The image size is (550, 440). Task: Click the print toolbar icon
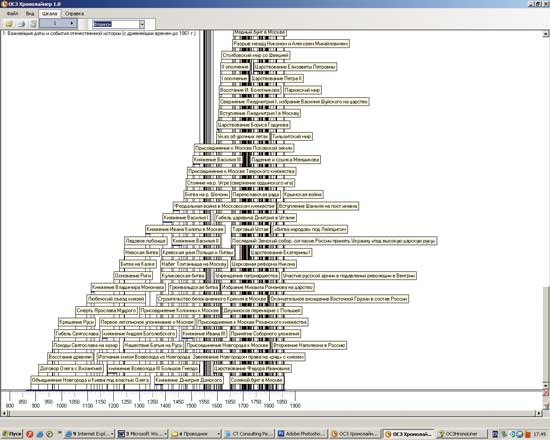21,24
